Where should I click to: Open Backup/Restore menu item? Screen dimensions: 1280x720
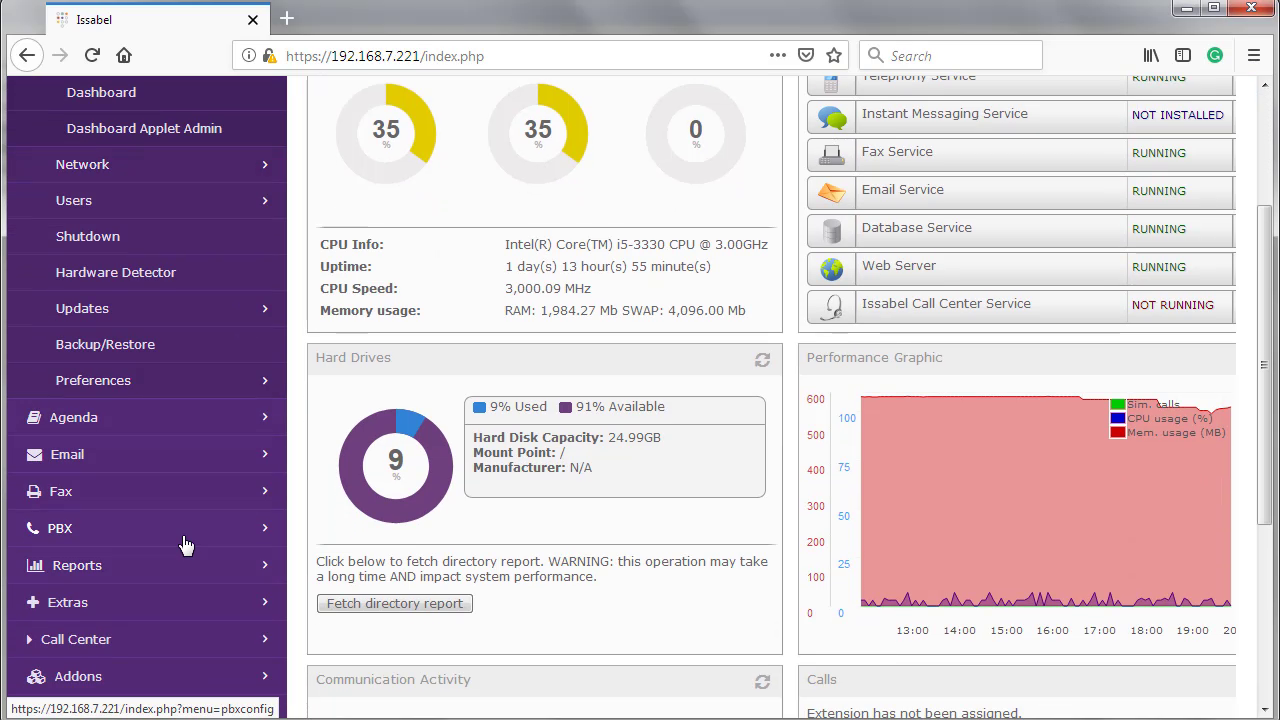(x=105, y=344)
